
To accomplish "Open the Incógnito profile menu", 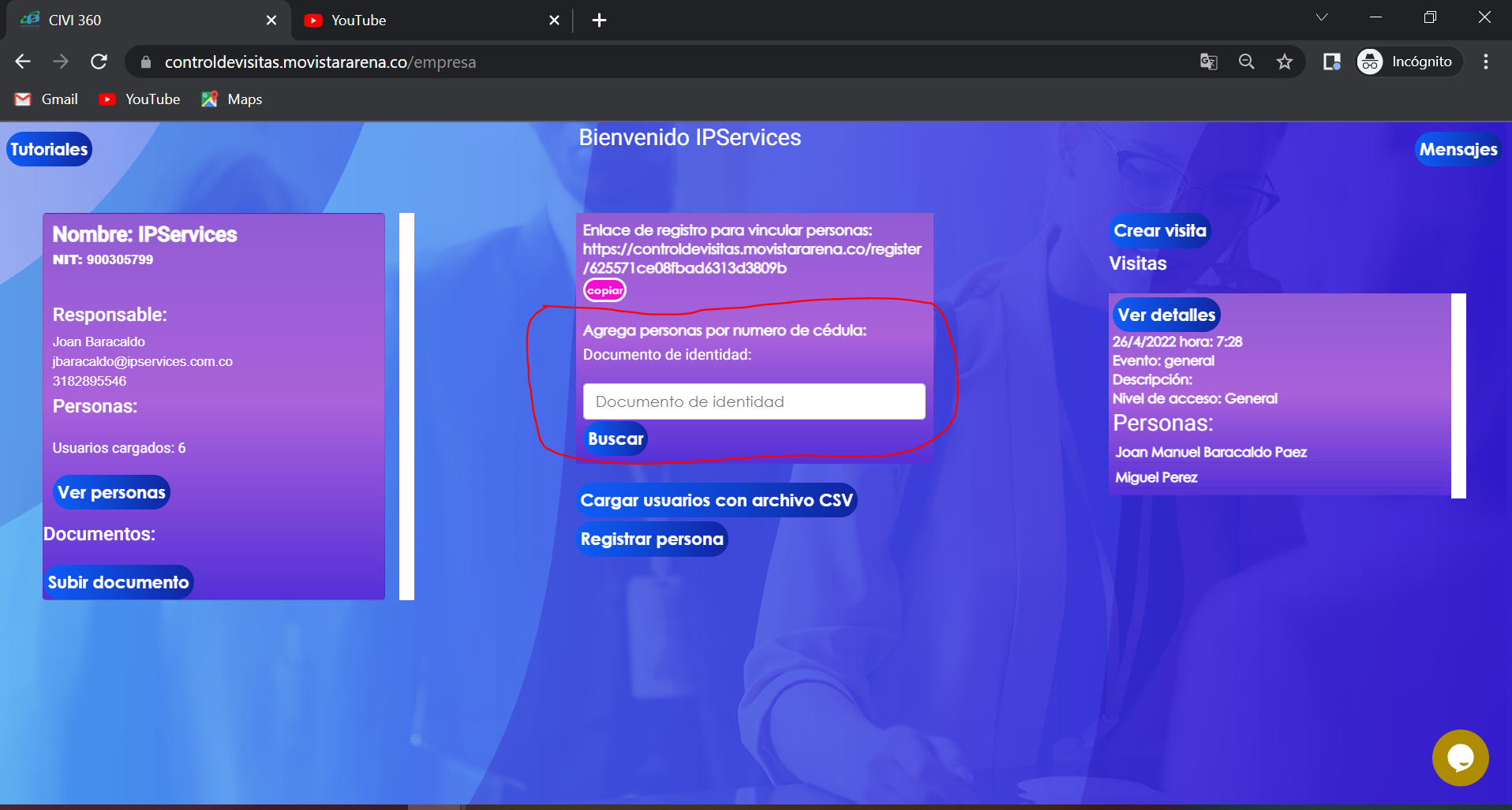I will point(1409,62).
